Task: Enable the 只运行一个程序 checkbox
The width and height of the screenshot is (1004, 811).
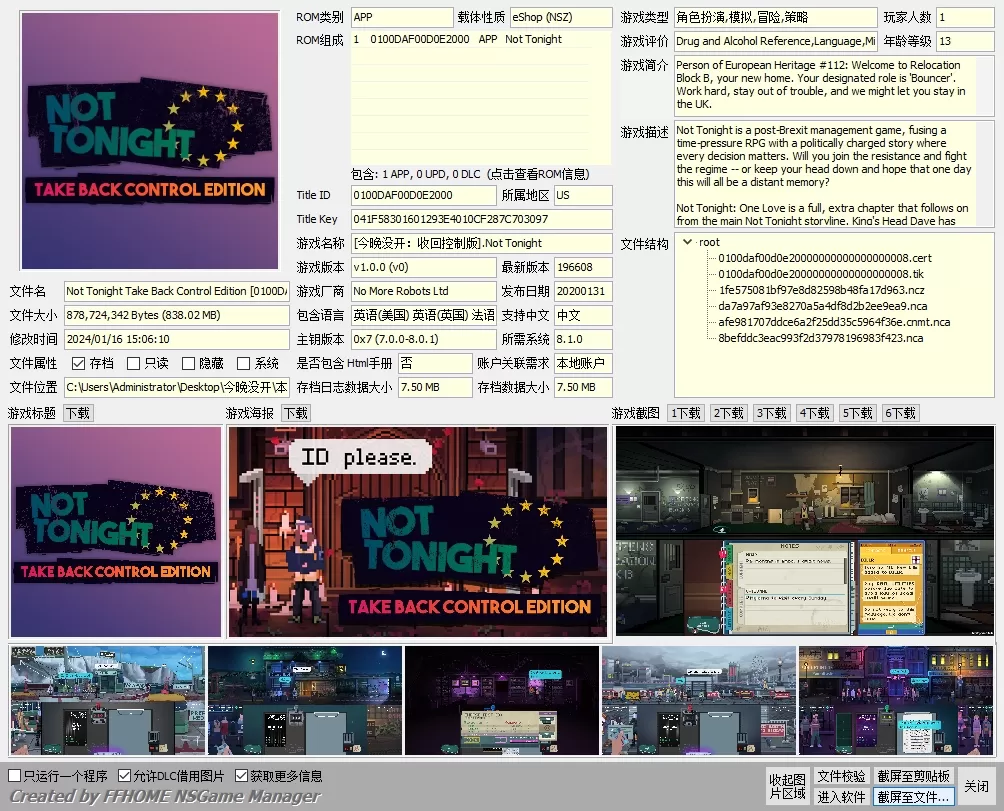Action: click(15, 774)
